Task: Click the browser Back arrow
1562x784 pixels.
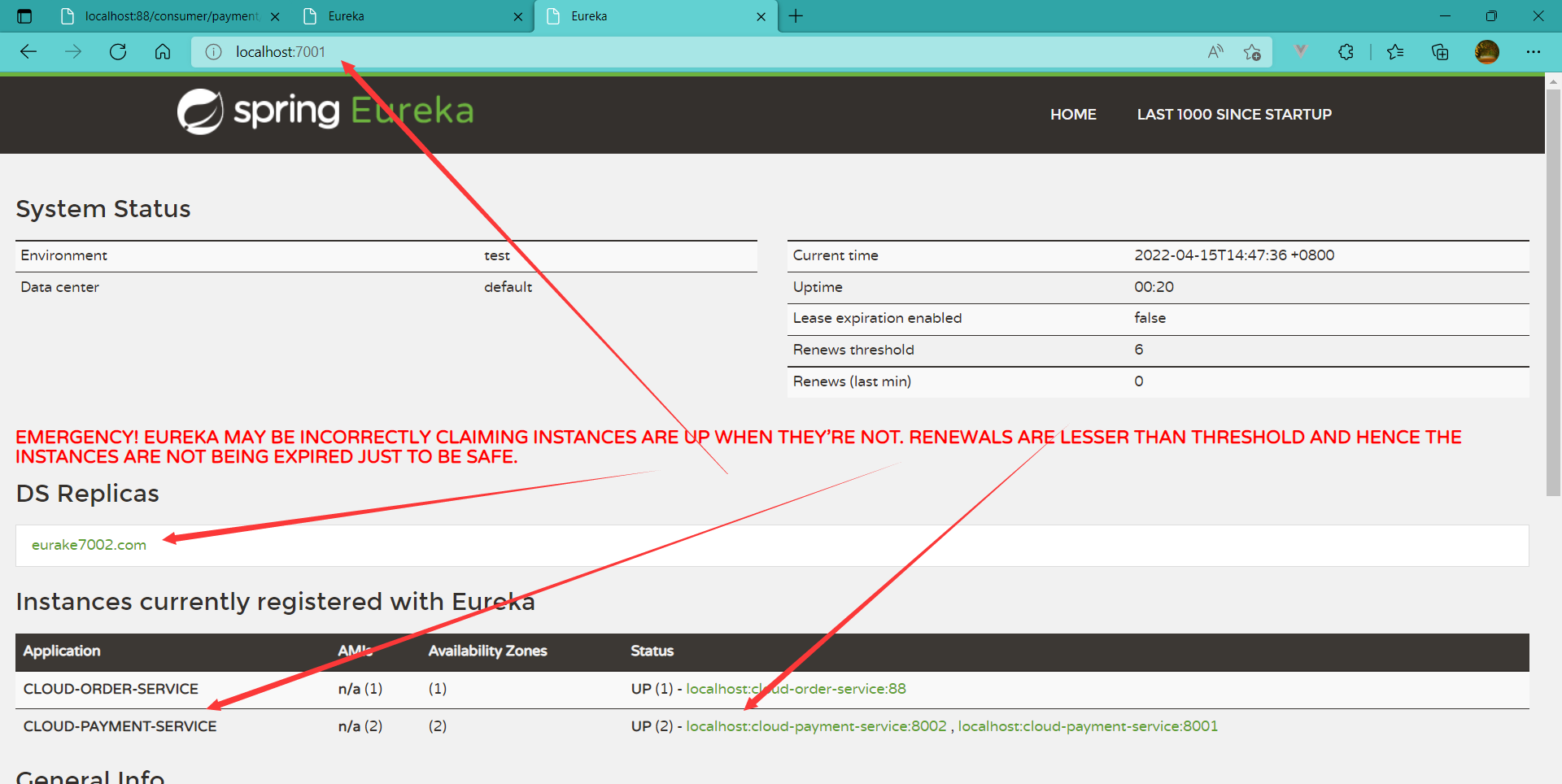Action: (28, 52)
